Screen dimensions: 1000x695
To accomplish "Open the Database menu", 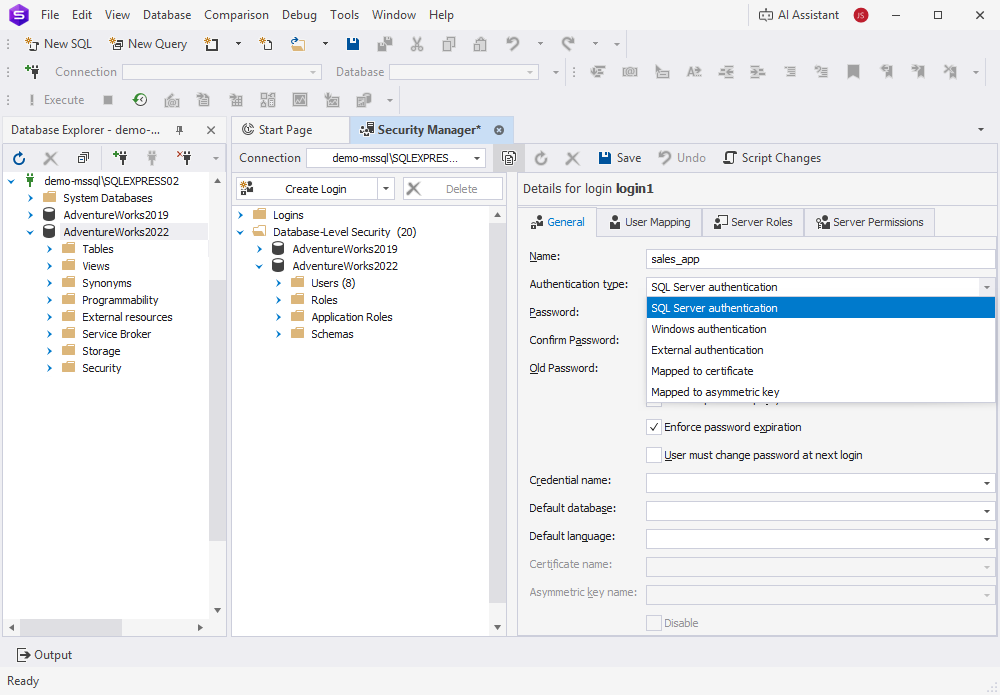I will point(166,14).
